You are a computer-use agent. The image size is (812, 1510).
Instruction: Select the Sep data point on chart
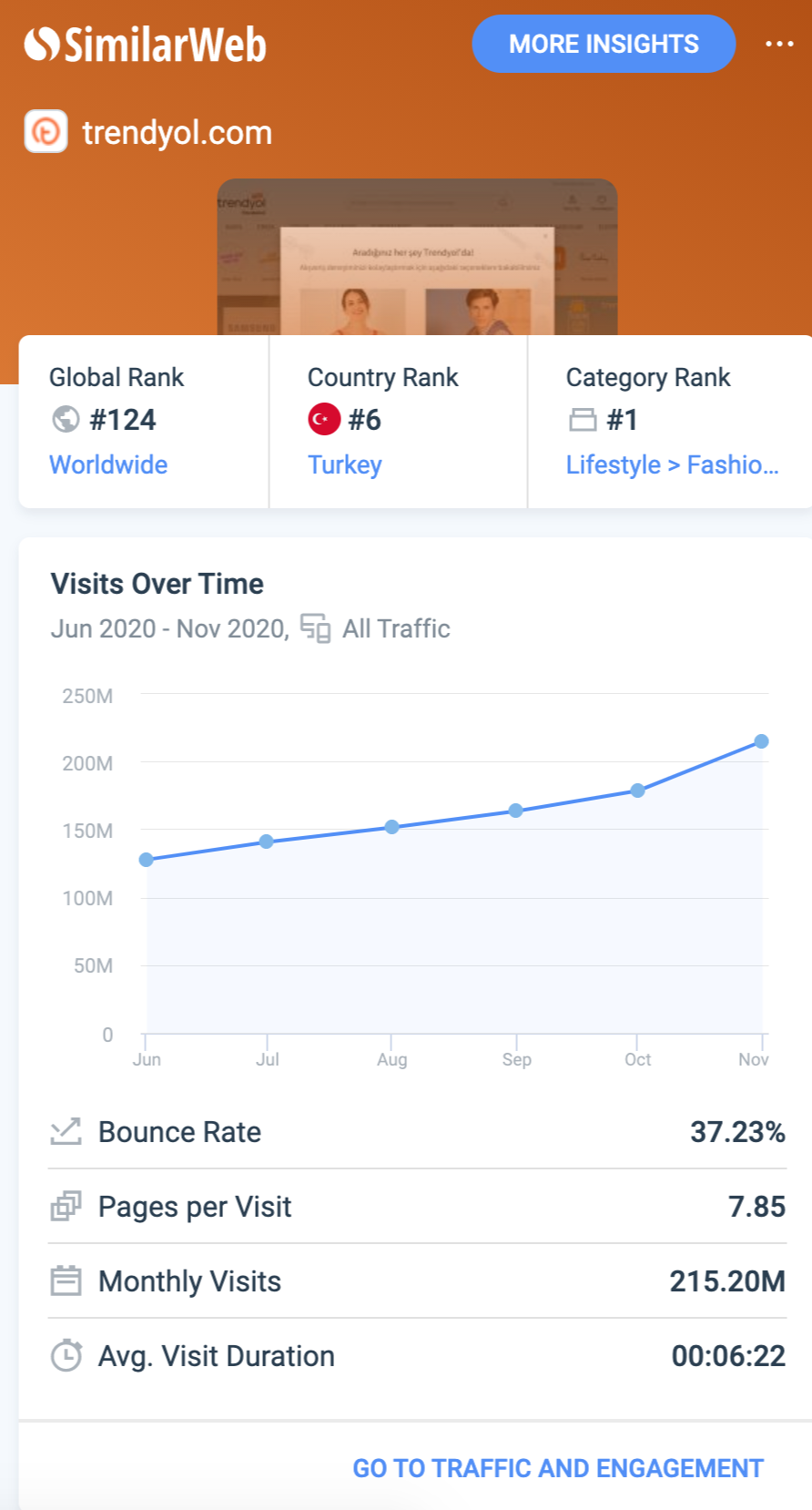click(x=515, y=811)
